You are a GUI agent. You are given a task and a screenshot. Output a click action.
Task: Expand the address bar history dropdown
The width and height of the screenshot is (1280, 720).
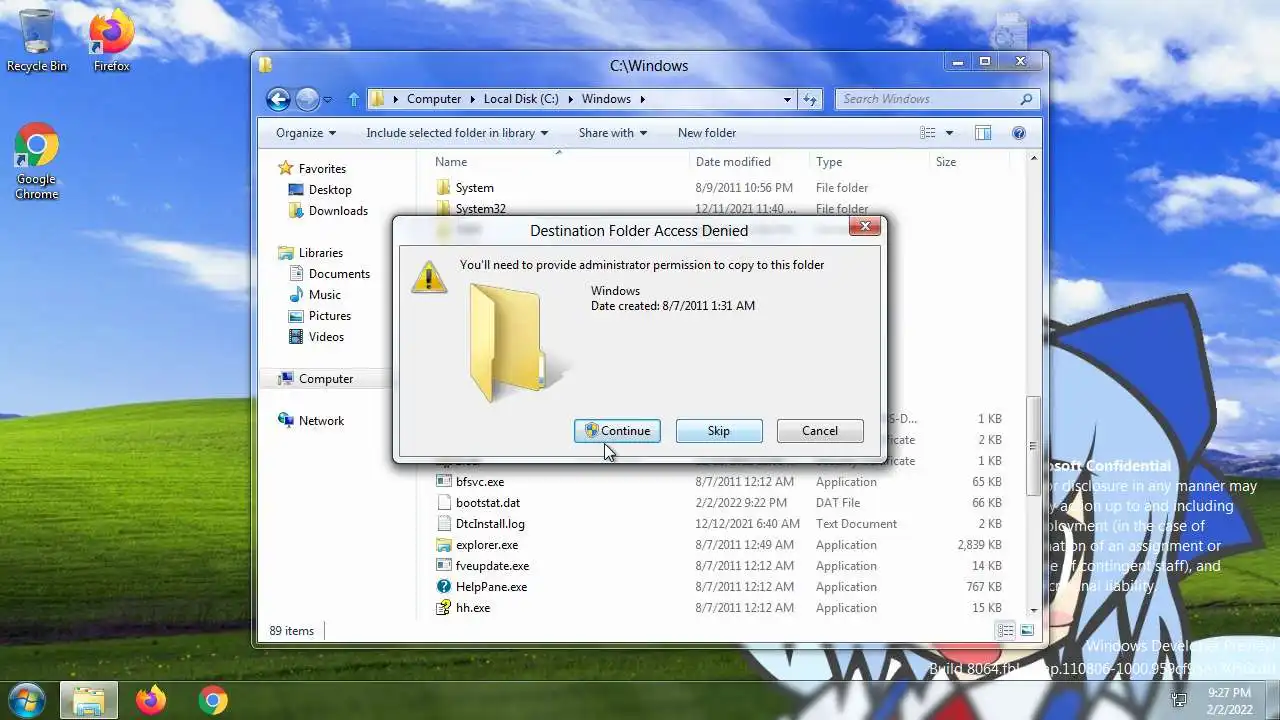[788, 99]
